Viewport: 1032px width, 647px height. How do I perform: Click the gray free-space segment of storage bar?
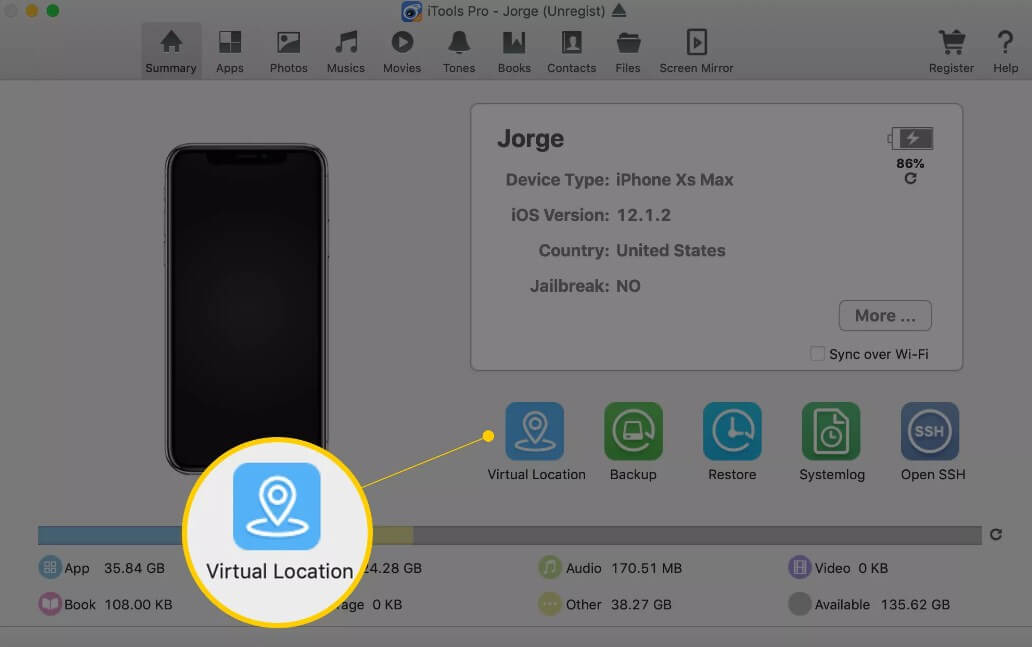(x=698, y=535)
